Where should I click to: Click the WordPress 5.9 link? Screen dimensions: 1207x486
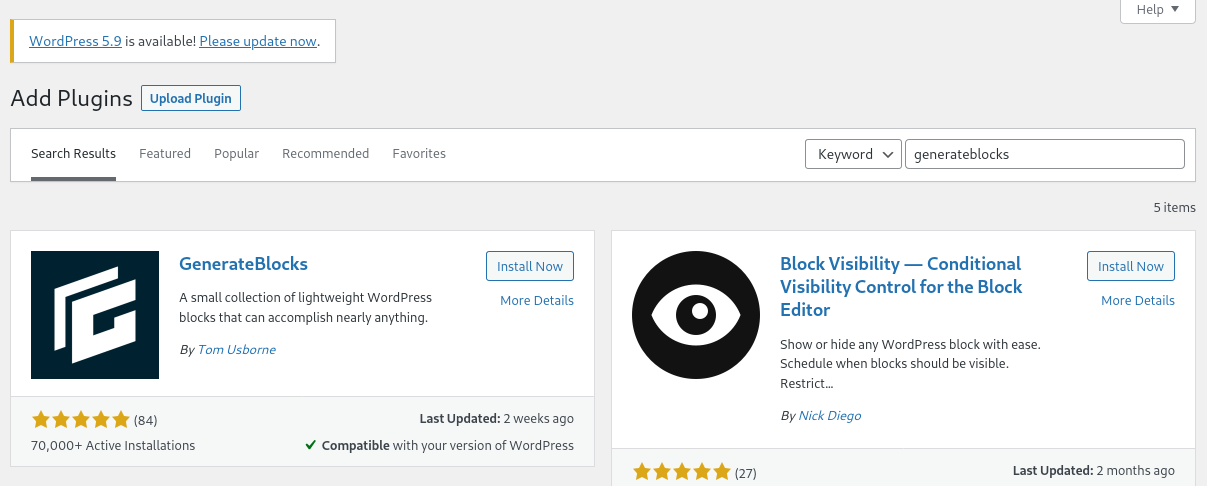coord(75,42)
